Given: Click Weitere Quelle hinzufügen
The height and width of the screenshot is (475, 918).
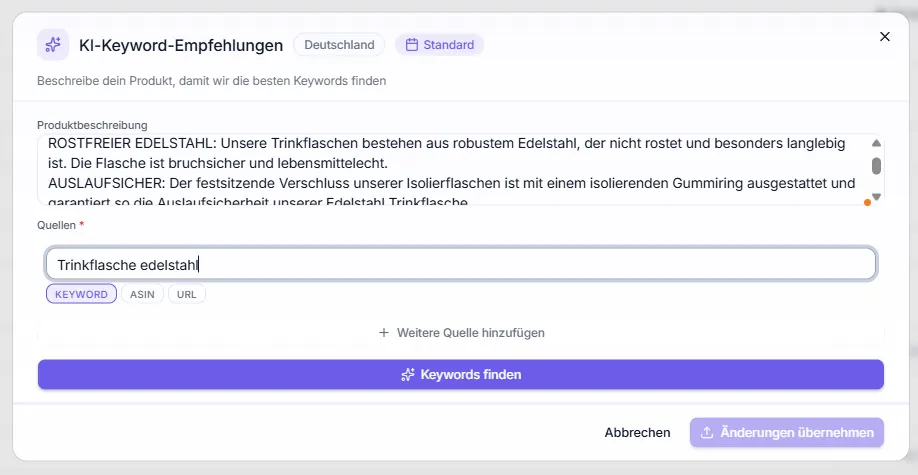Looking at the screenshot, I should tap(461, 333).
